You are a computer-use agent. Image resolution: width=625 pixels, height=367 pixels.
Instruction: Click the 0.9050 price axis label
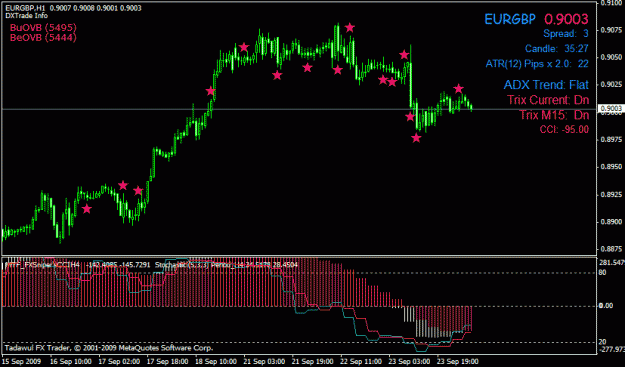[x=612, y=57]
